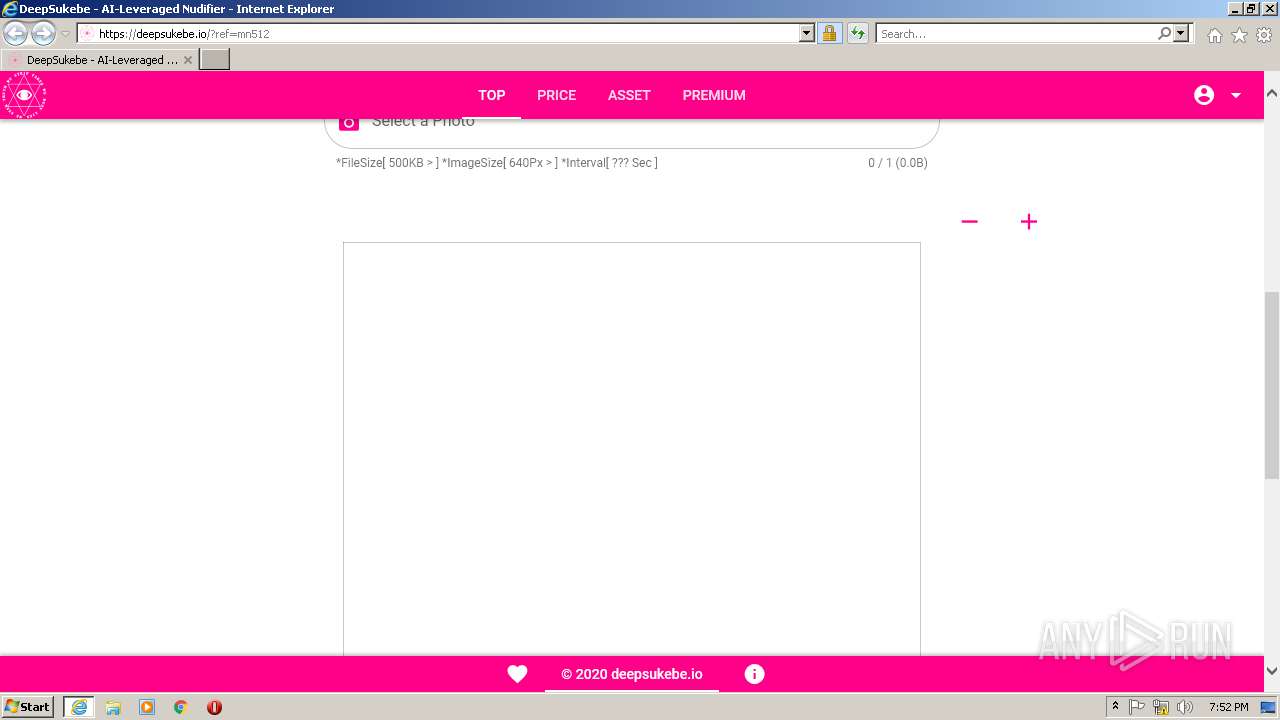1280x720 pixels.
Task: Click the file size limits text
Action: 497,163
